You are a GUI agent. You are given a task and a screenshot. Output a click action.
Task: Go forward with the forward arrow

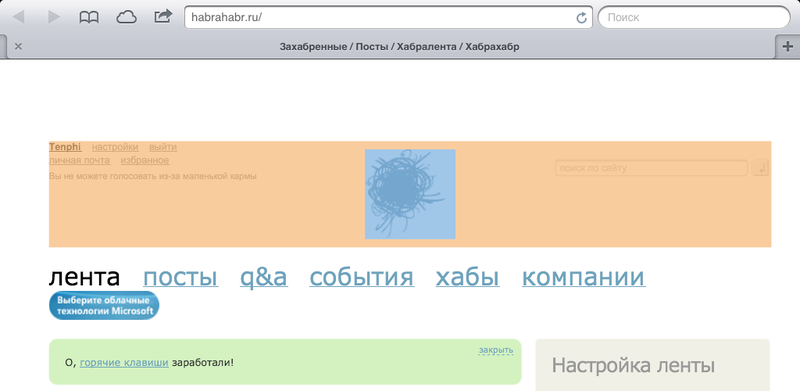(x=54, y=17)
